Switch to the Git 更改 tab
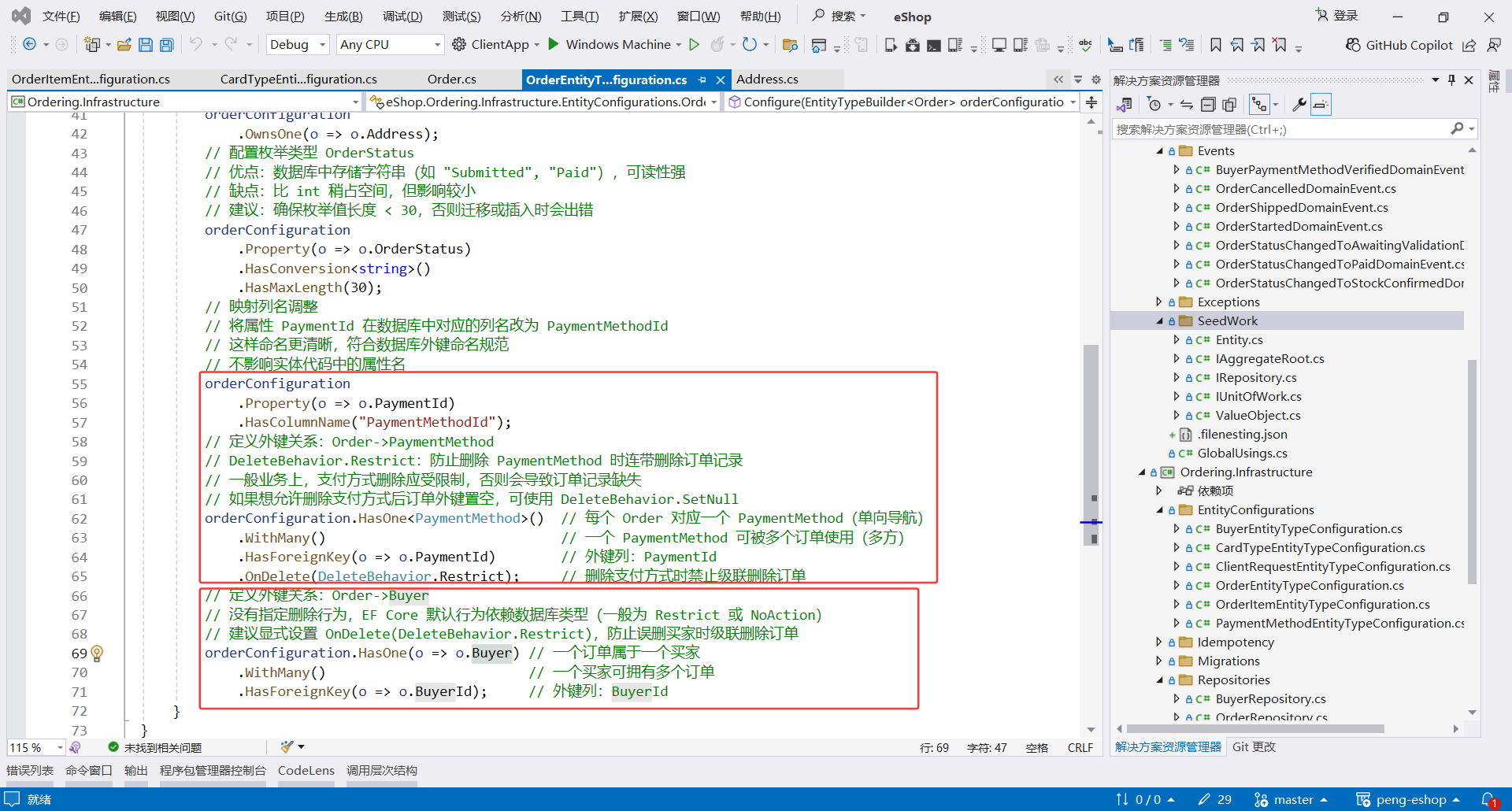1512x811 pixels. (1254, 747)
